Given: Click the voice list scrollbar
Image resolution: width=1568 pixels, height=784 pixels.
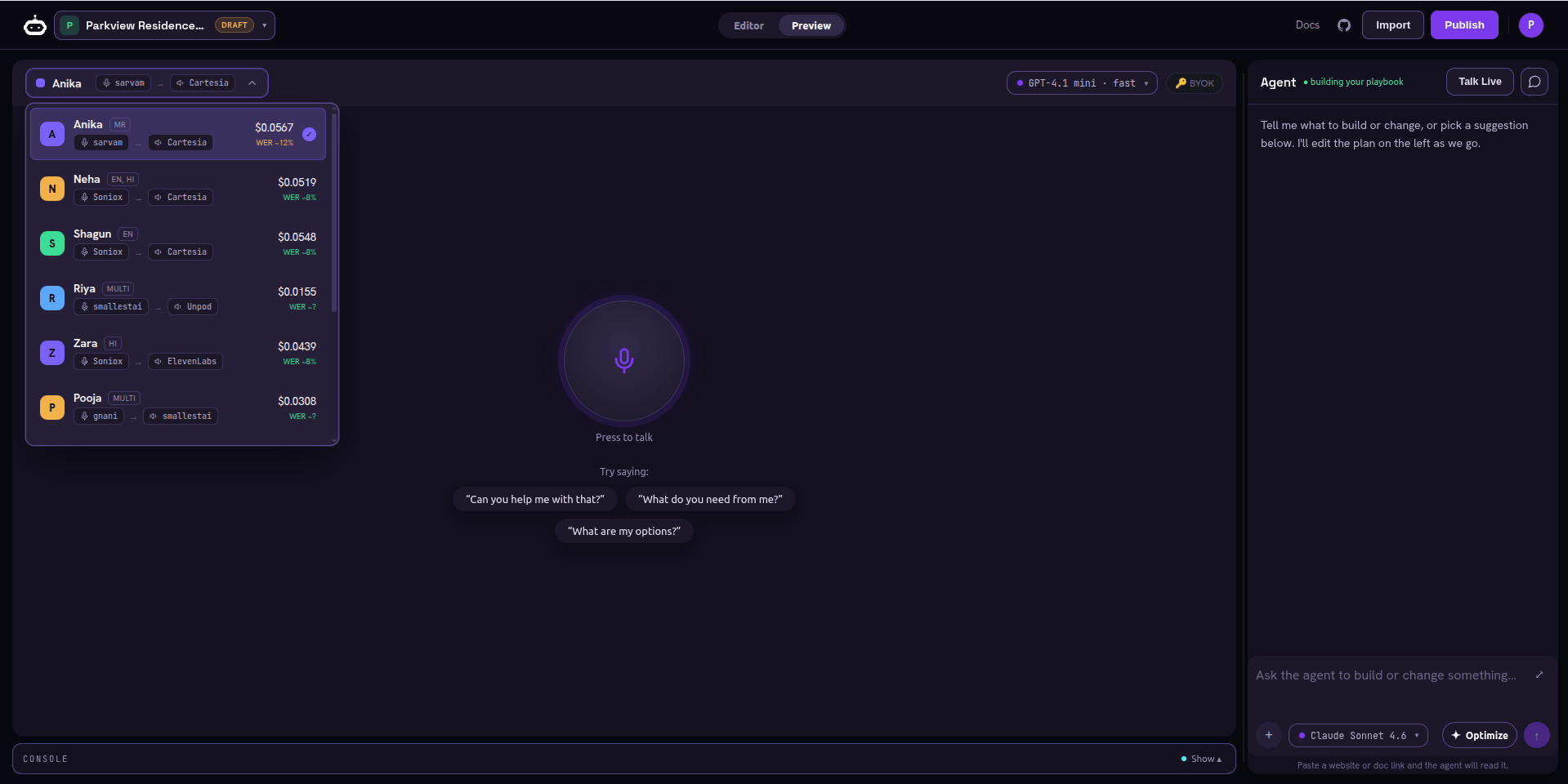Looking at the screenshot, I should (x=334, y=212).
